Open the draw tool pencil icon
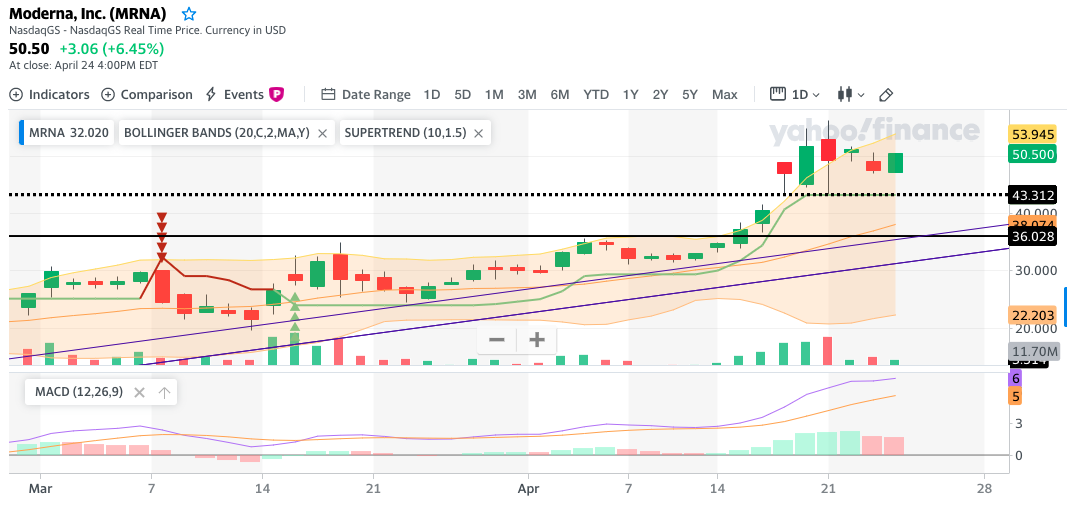Viewport: 1067px width, 516px height. coord(885,94)
